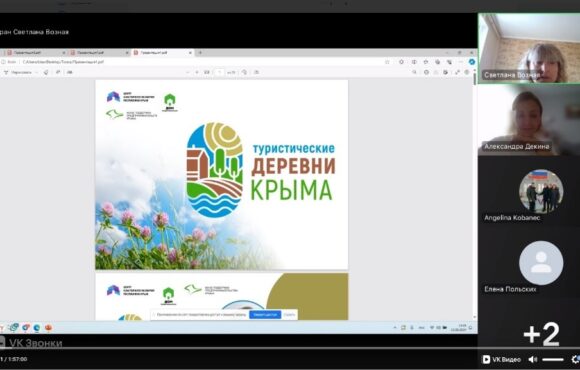Viewport: 580px width, 370px height.
Task: Open the favorites icon in browser toolbar
Action: click(426, 62)
